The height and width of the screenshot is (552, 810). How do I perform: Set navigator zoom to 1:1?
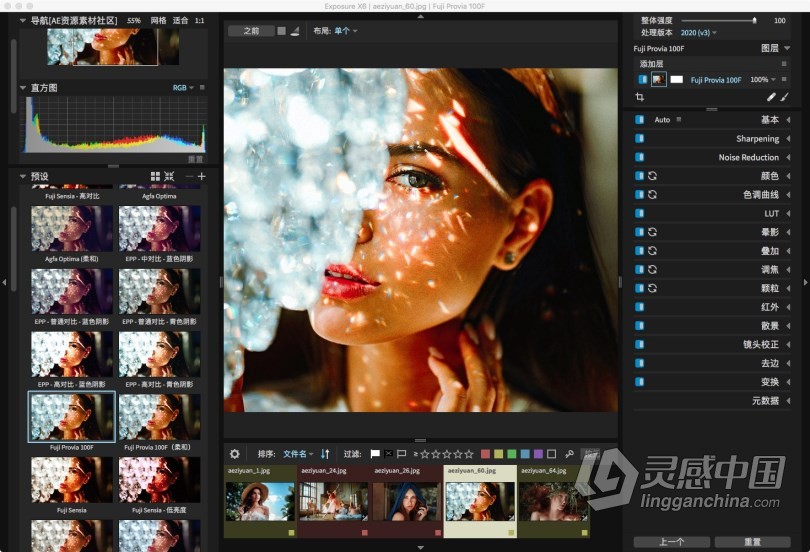click(x=199, y=21)
